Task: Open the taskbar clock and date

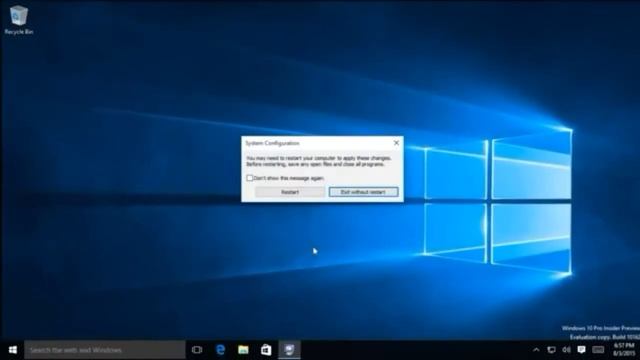Action: click(x=624, y=350)
